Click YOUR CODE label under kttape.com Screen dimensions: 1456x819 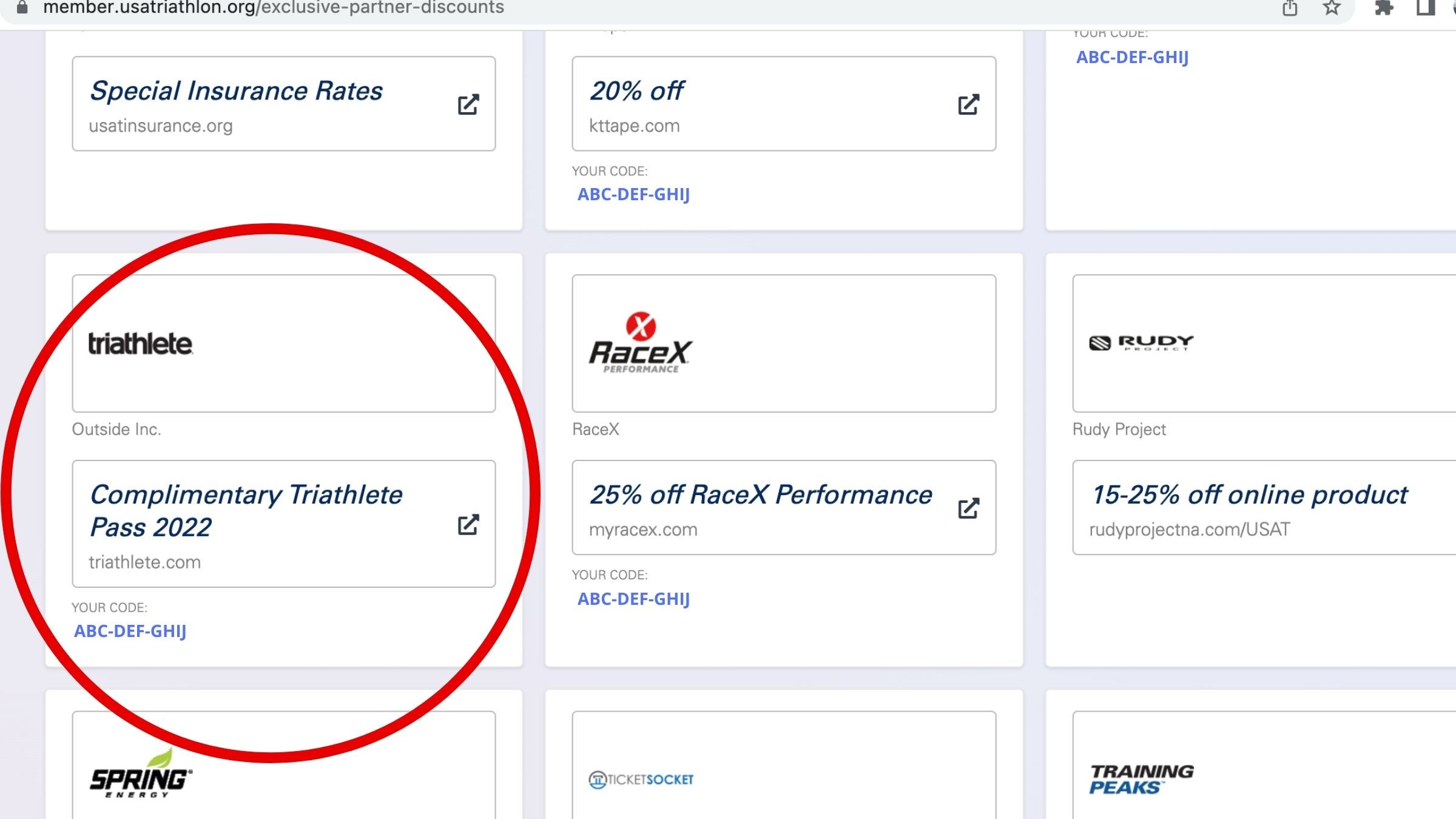click(610, 171)
